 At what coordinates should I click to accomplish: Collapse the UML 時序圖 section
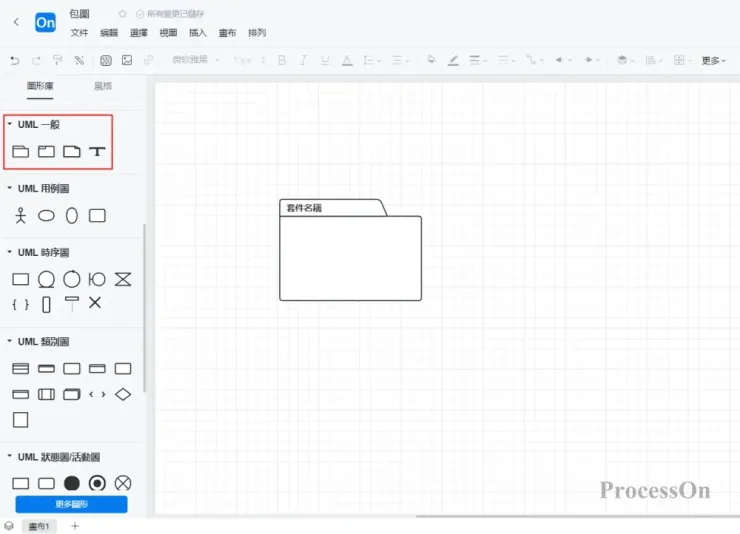(9, 252)
